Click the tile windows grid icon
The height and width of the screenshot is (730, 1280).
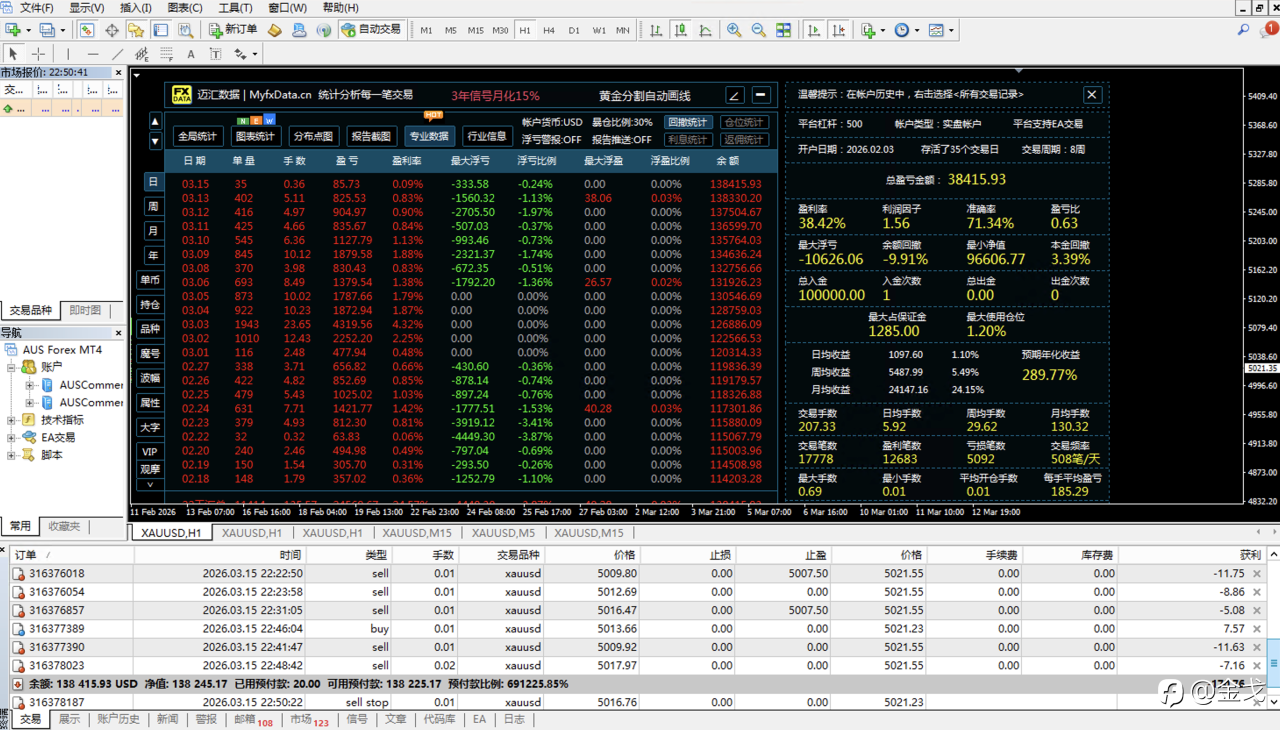click(x=784, y=30)
